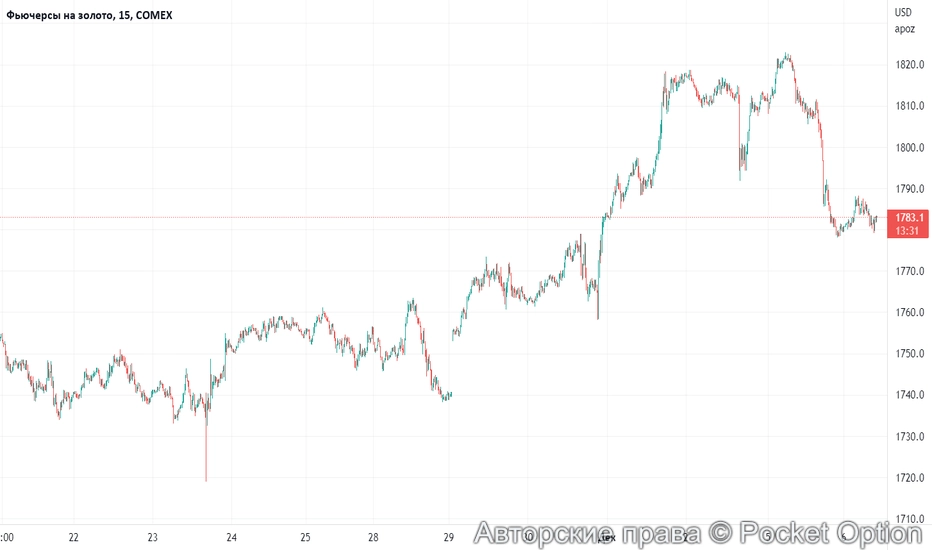Click date 24 on the time axis

coord(231,536)
